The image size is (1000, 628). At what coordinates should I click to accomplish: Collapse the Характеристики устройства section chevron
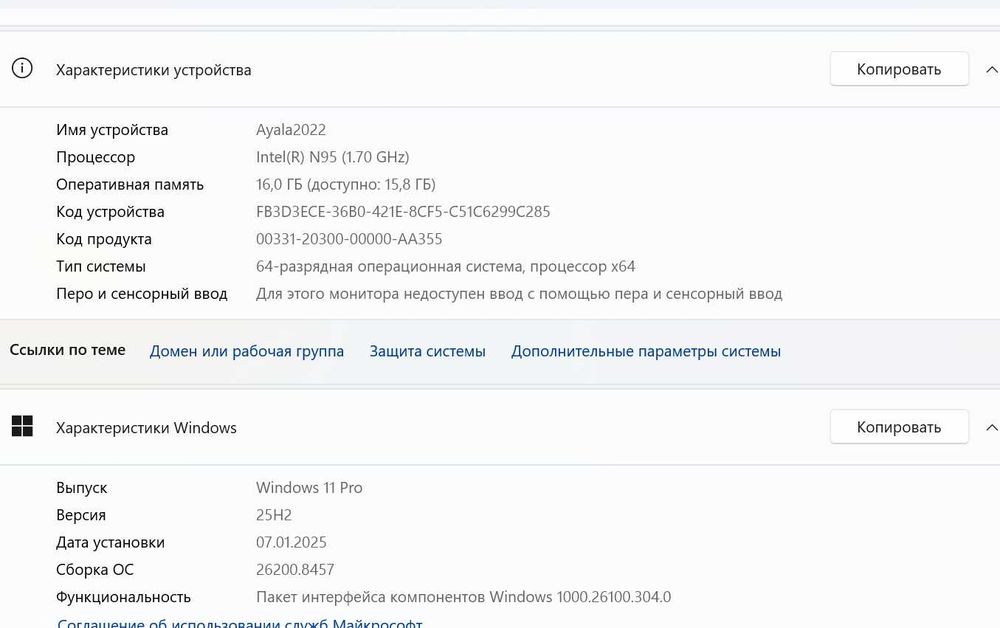(991, 69)
